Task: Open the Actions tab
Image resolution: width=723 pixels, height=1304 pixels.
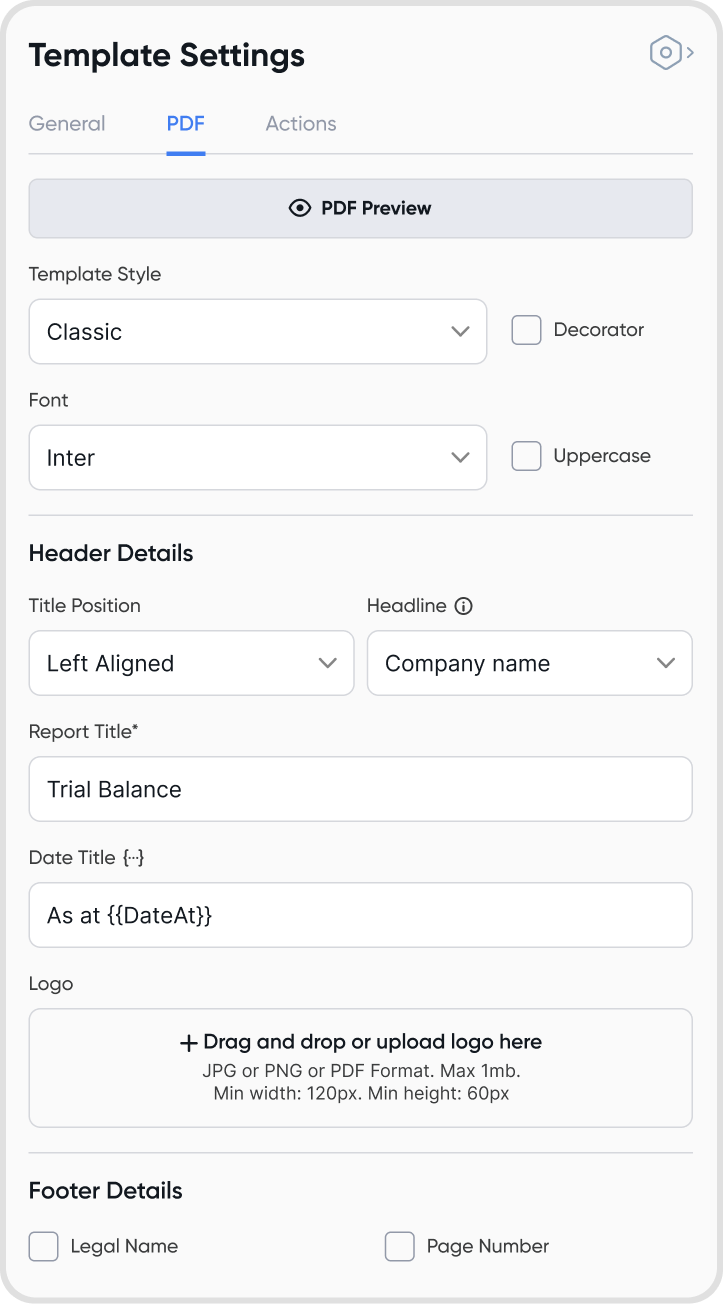Action: click(301, 124)
